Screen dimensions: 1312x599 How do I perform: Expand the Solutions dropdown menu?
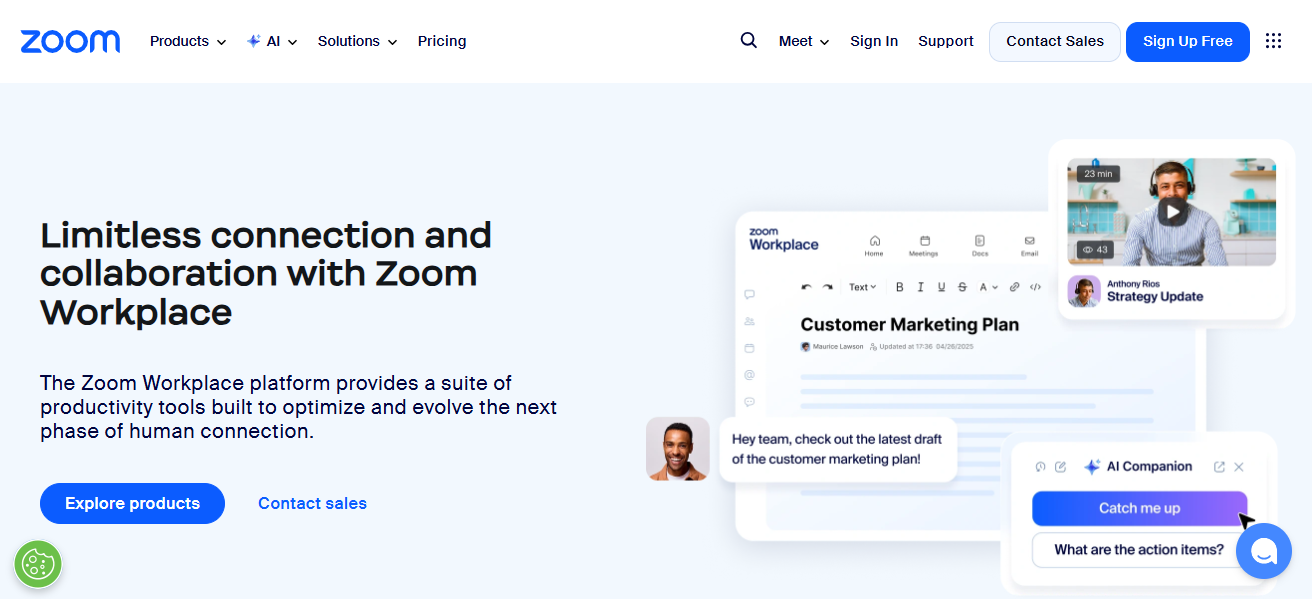pos(358,41)
